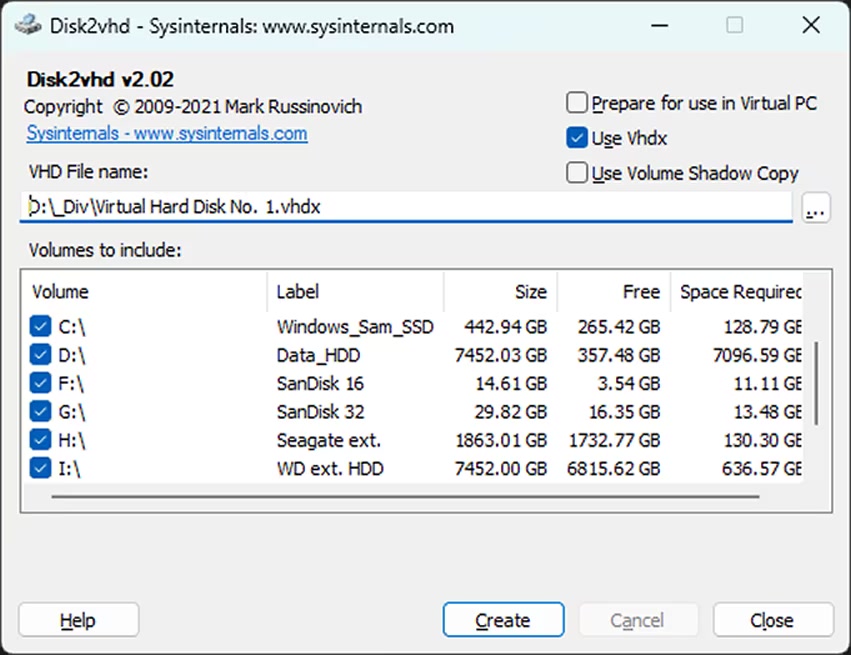The image size is (851, 655).
Task: Click the Disk2vhd app icon in title bar
Action: 28,26
